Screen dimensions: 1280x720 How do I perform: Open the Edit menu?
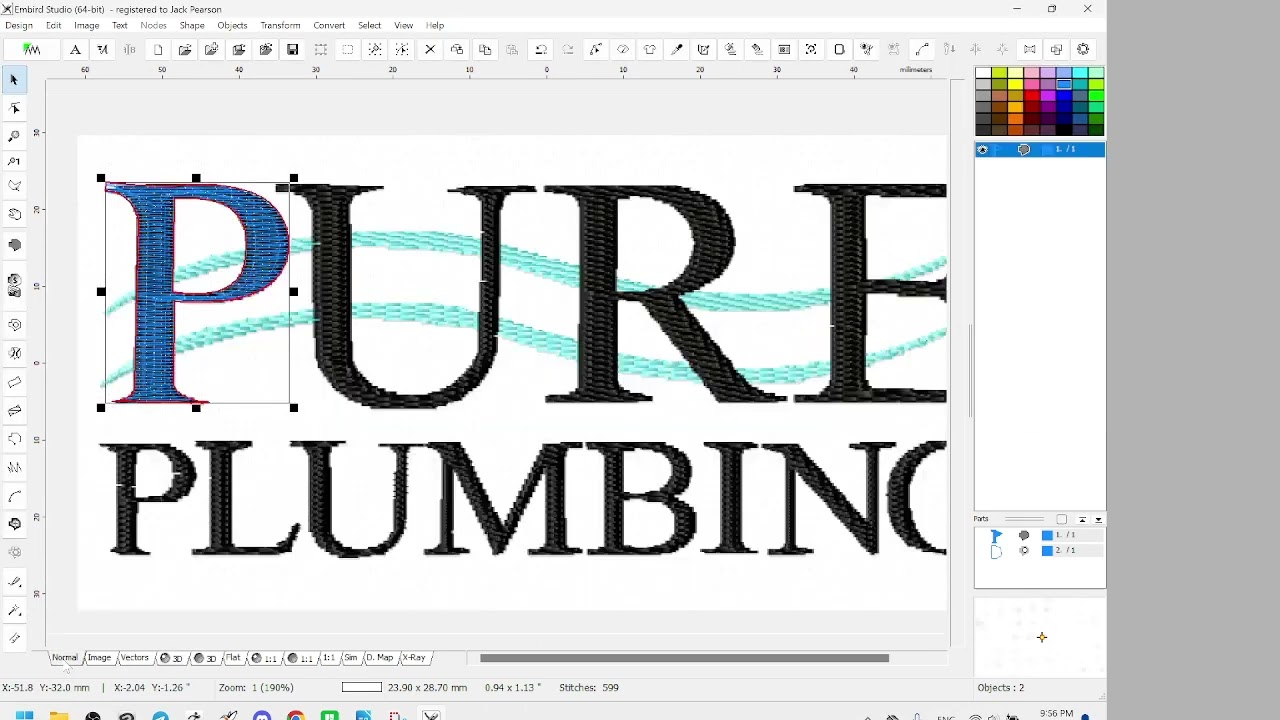point(53,25)
